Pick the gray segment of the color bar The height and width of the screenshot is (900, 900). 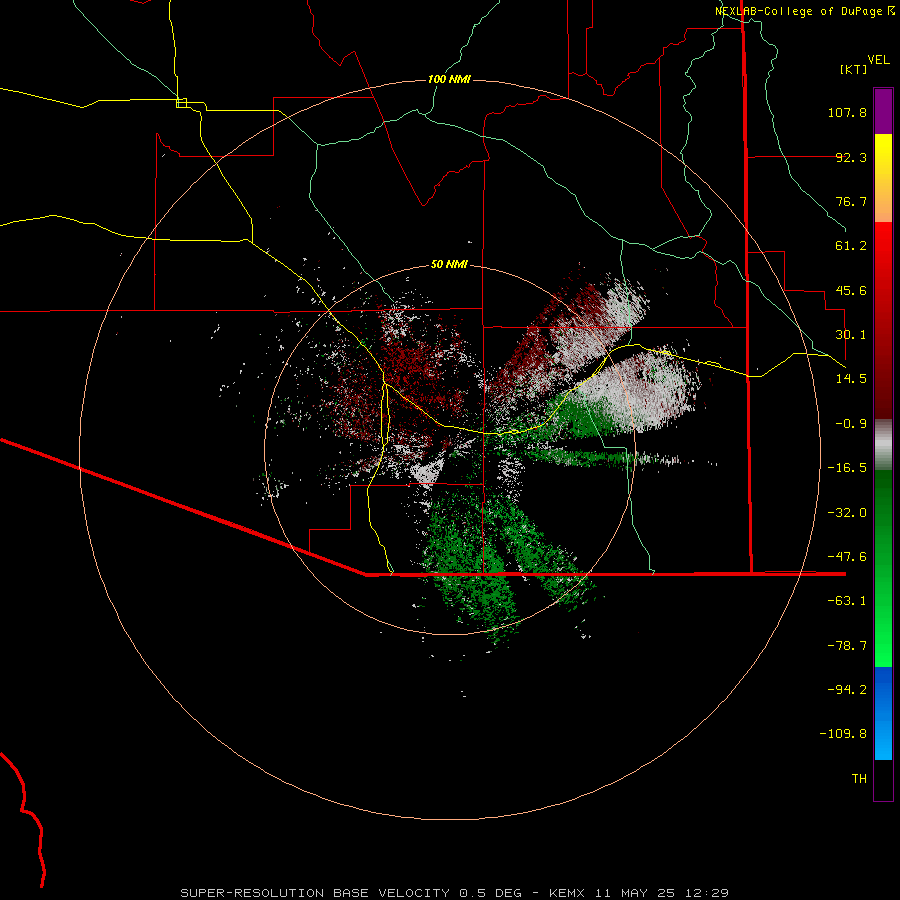[x=883, y=445]
